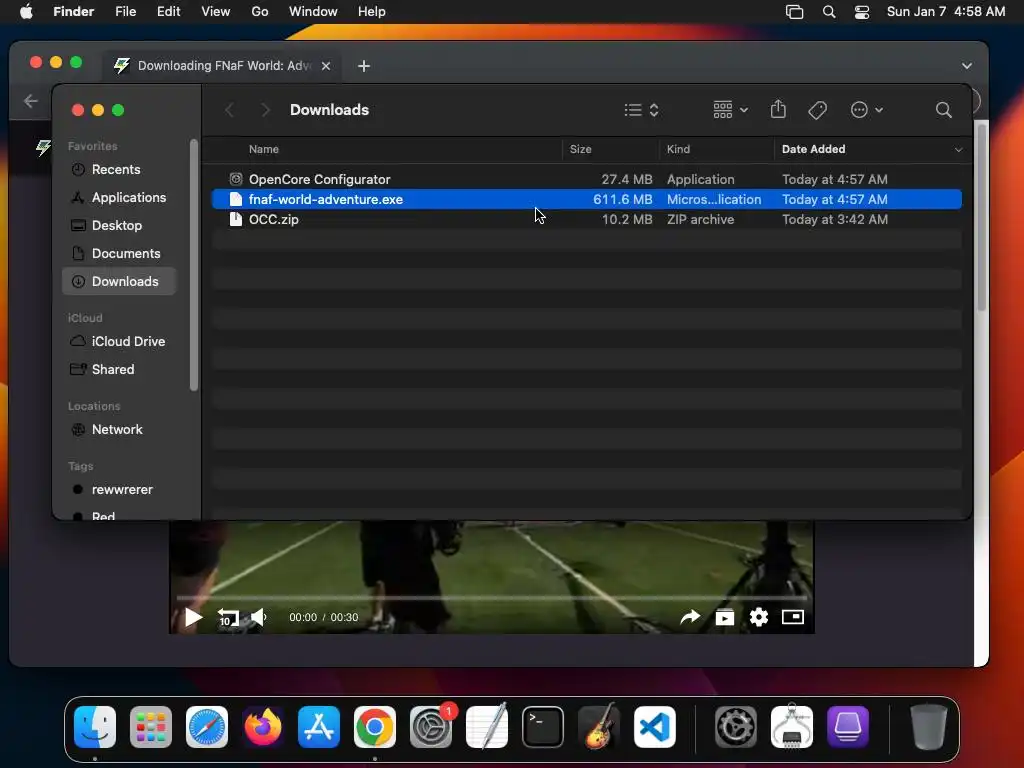Screen dimensions: 1024x768
Task: Select Network under Locations
Action: 120,430
